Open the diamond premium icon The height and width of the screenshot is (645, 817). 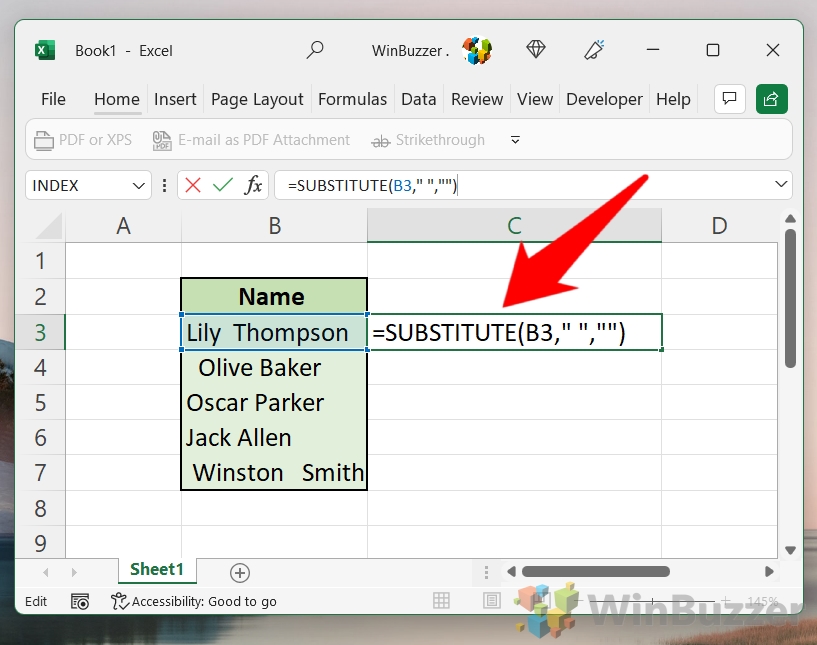[x=536, y=50]
